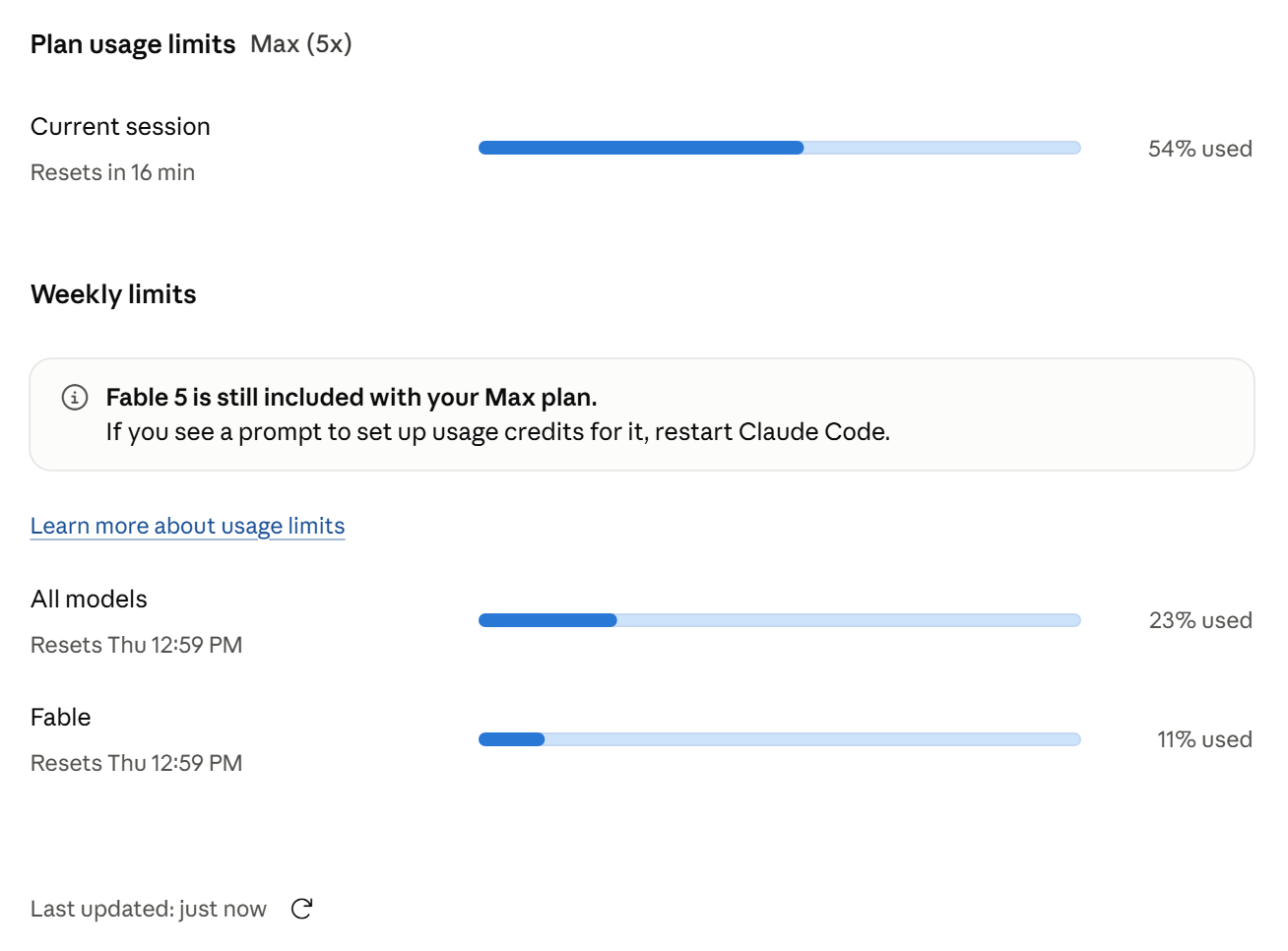Click the Resets in 16 min text

point(112,172)
